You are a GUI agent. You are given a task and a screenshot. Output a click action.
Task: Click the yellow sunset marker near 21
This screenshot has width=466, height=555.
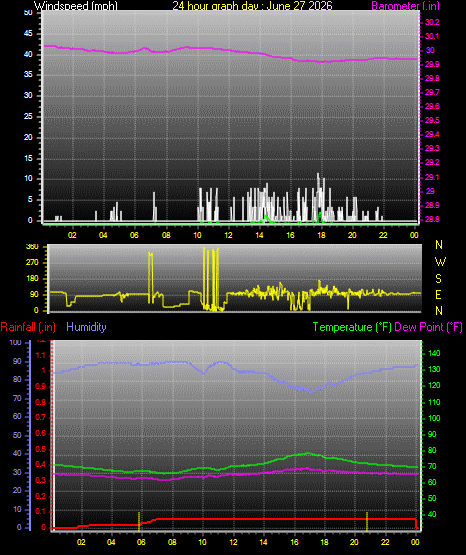coord(367,521)
